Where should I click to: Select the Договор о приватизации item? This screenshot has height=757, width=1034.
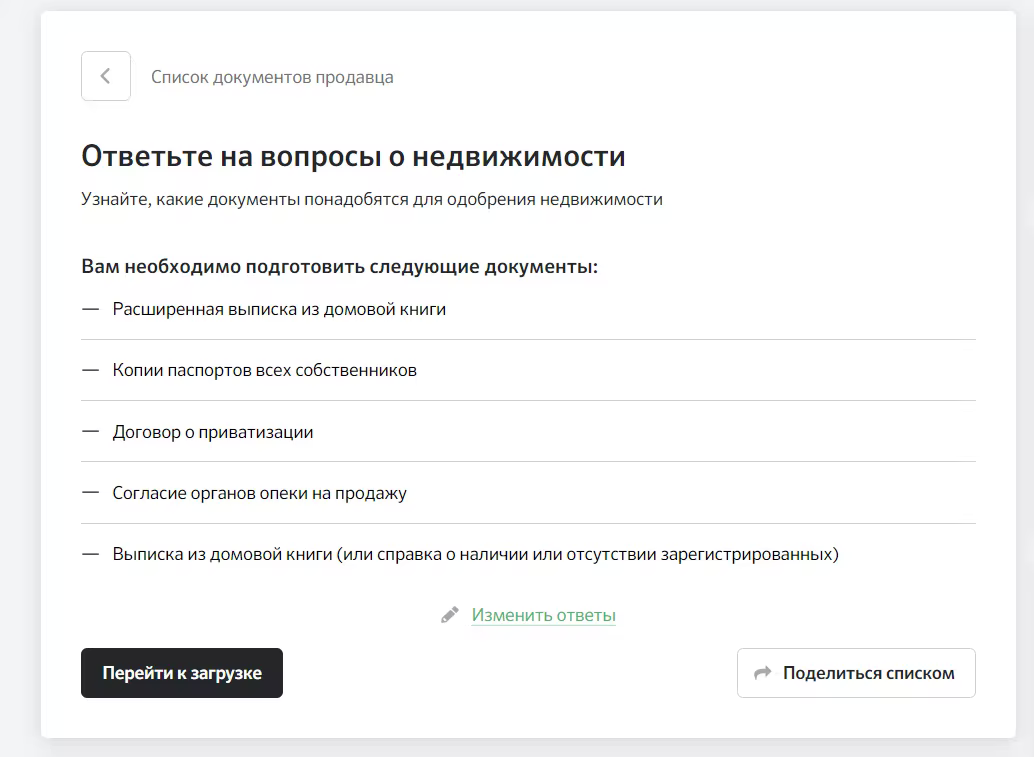click(213, 432)
